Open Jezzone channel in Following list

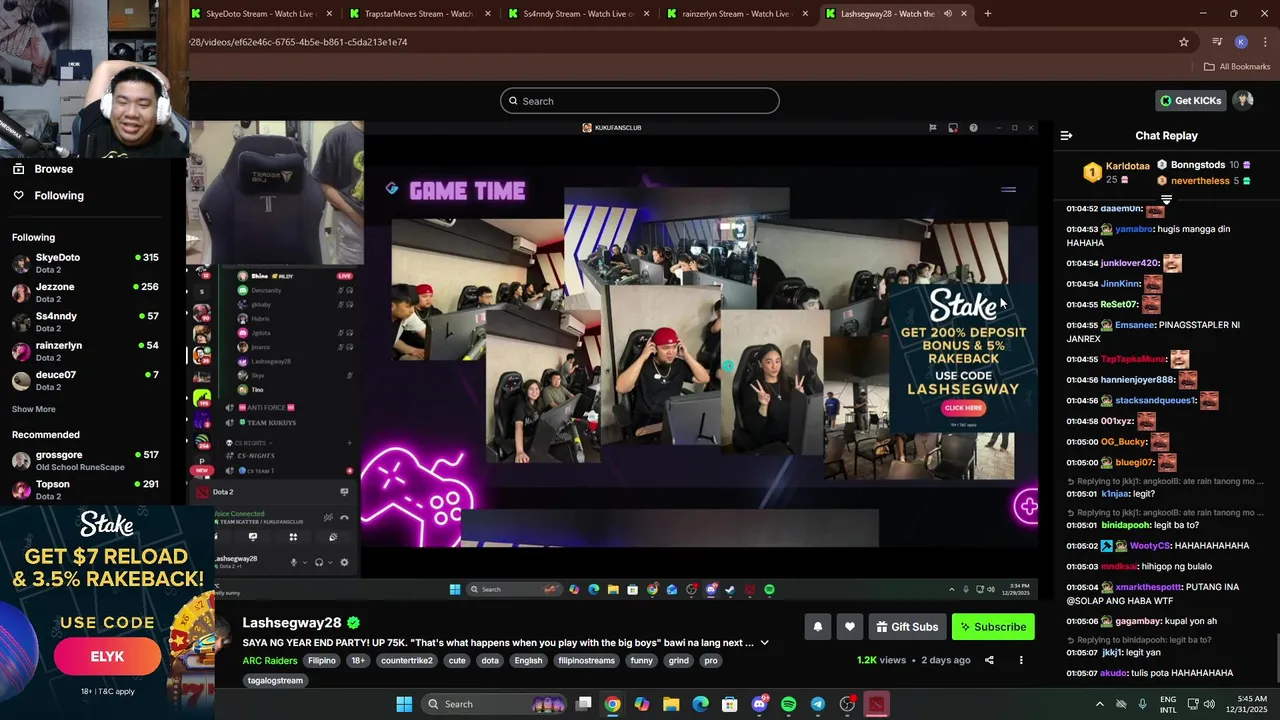coord(85,292)
